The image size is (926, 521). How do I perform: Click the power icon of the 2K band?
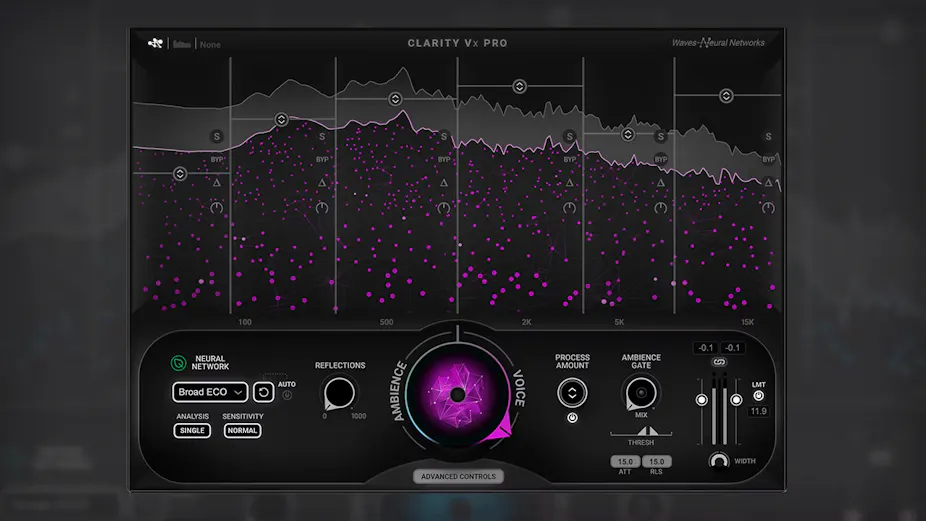click(569, 208)
